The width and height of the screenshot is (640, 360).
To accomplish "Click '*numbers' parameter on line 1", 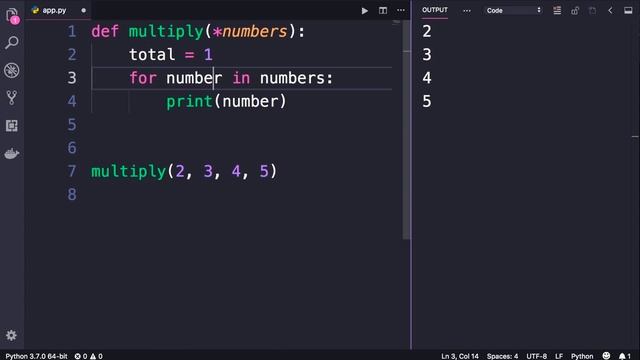I will click(x=250, y=31).
